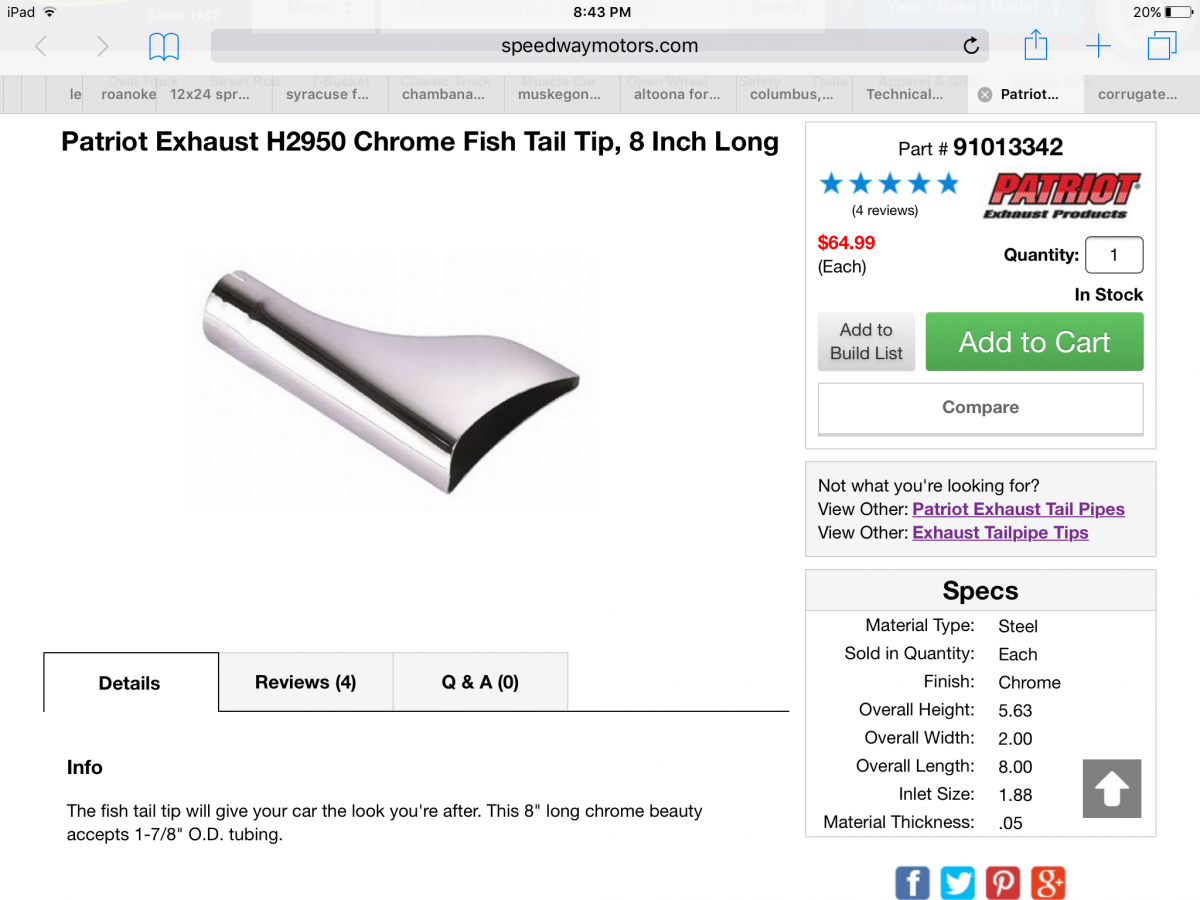Screen dimensions: 1200x900
Task: Click Add to Build List button
Action: click(866, 342)
